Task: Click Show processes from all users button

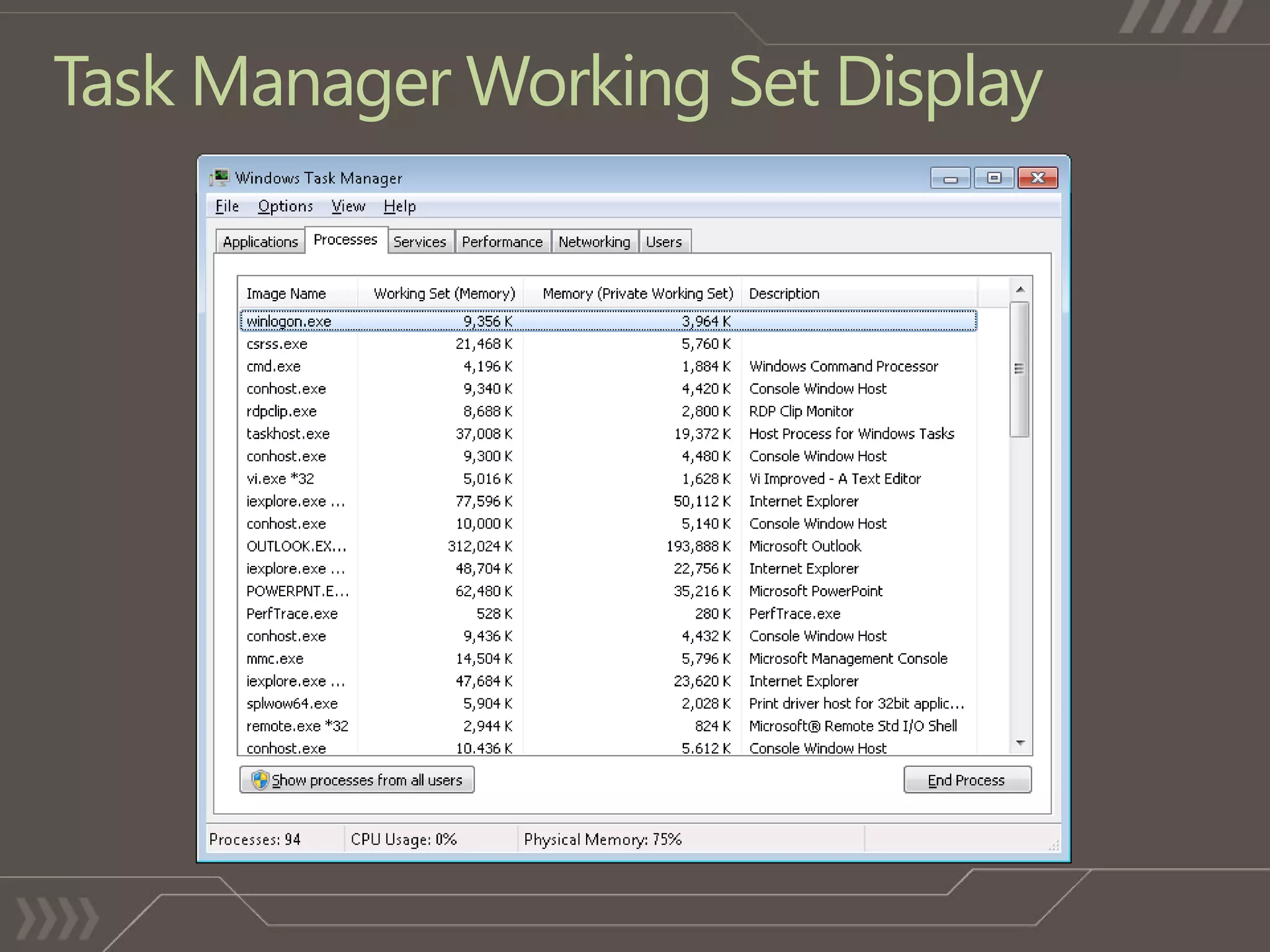Action: 357,780
